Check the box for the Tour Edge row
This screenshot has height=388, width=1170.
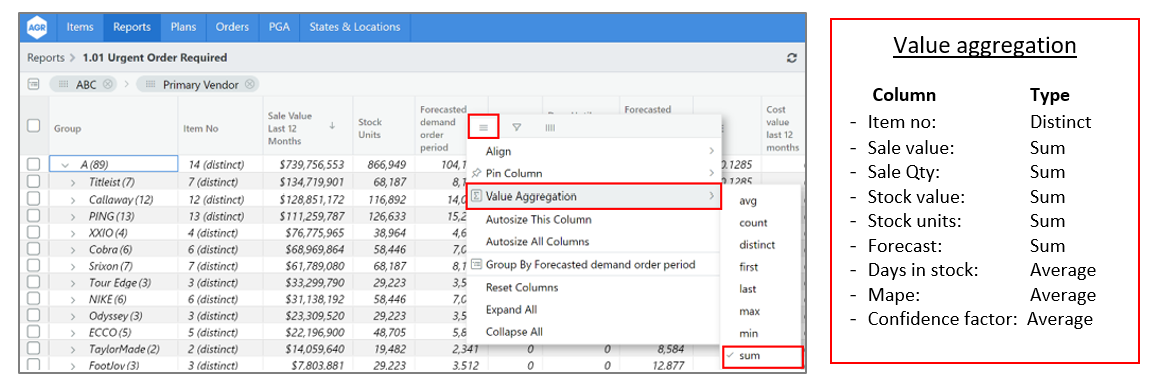33,283
